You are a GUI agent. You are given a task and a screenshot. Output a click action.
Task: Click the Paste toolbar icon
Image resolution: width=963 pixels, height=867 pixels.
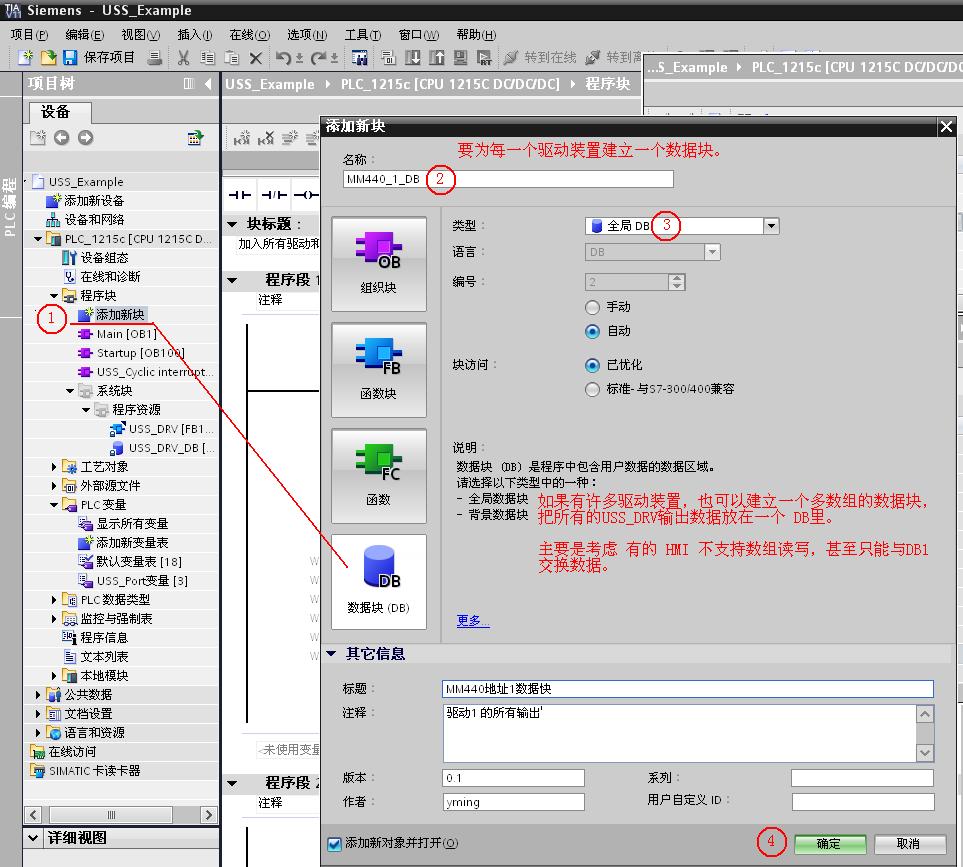point(232,58)
